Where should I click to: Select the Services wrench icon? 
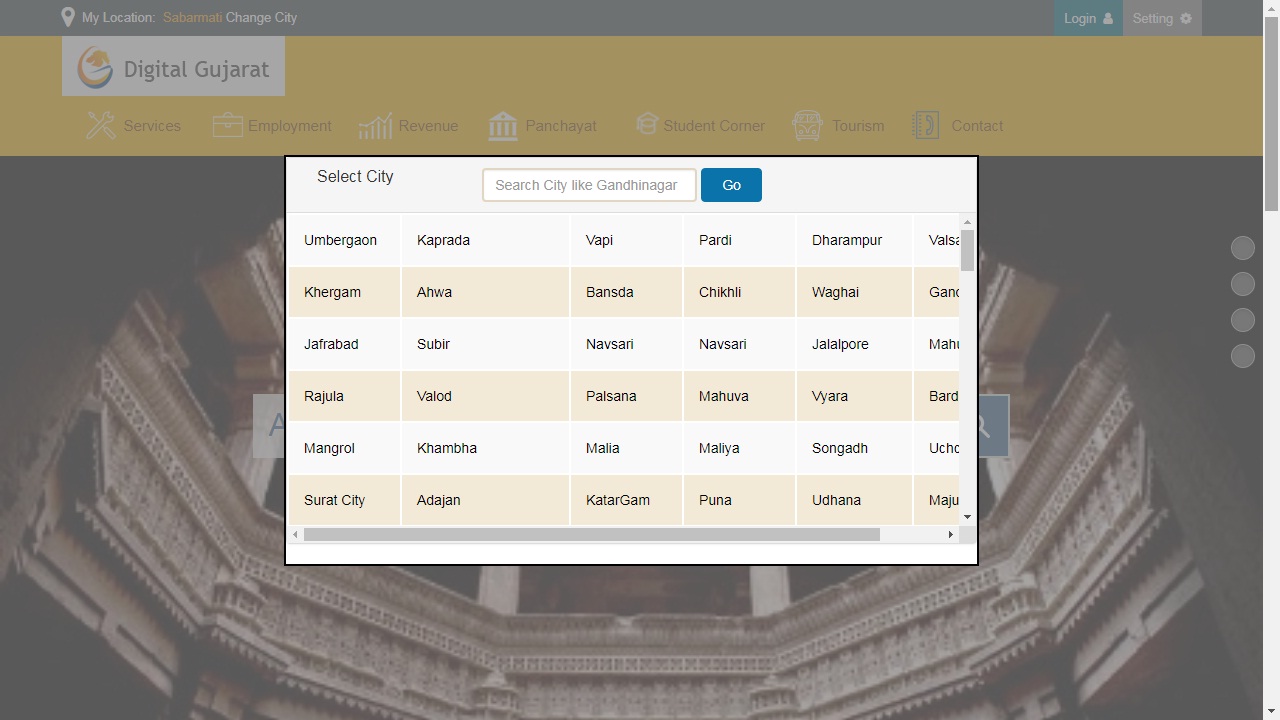(100, 125)
